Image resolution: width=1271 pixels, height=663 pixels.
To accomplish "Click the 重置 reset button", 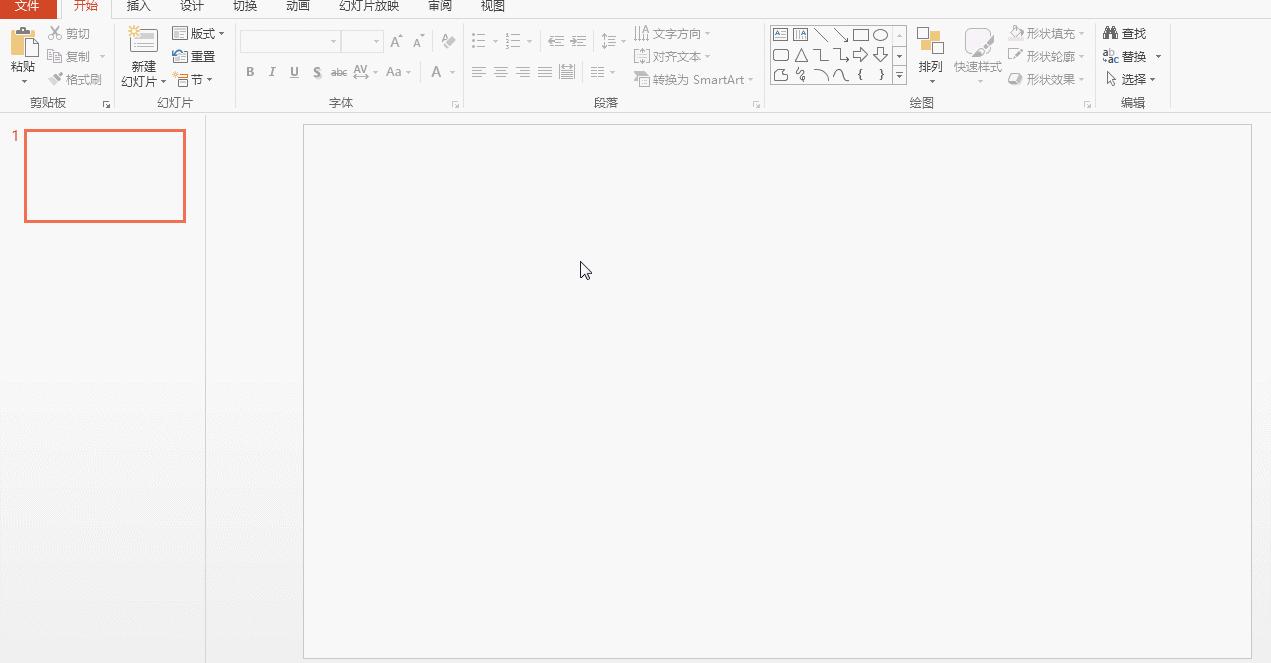I will click(x=194, y=56).
